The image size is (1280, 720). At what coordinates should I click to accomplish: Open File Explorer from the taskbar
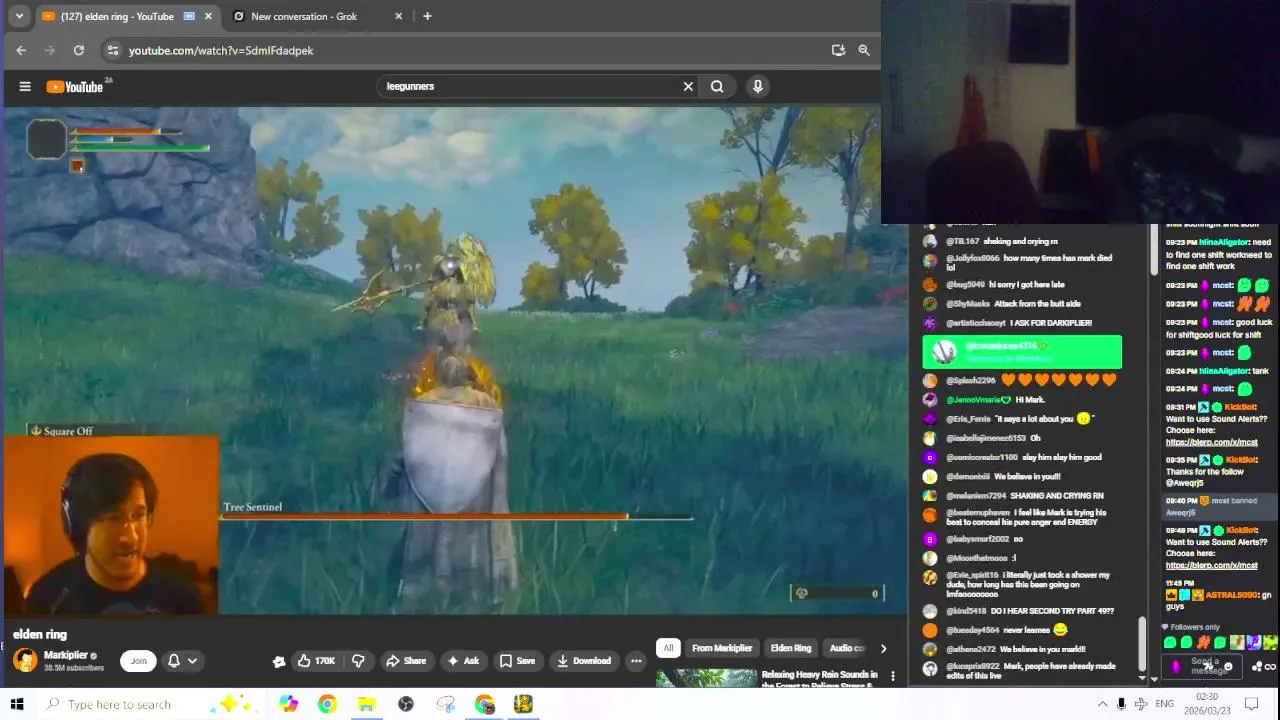pos(366,704)
